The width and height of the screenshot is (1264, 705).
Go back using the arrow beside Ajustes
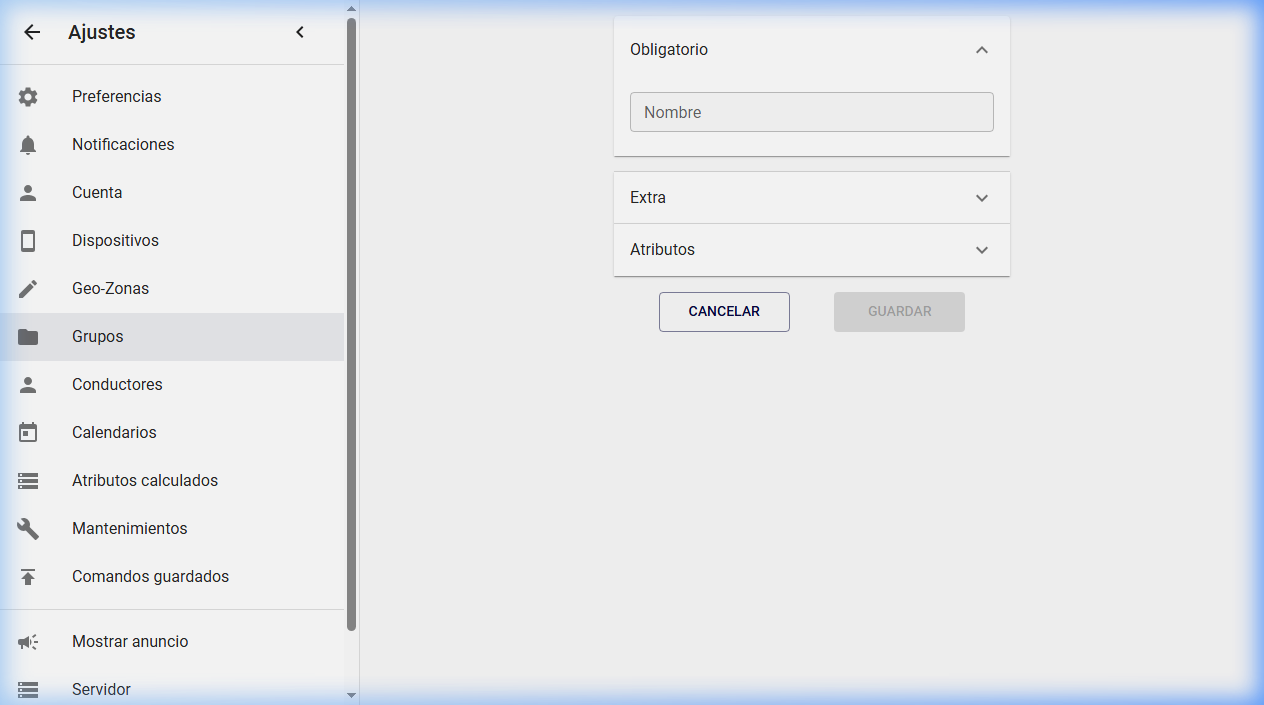tap(32, 32)
